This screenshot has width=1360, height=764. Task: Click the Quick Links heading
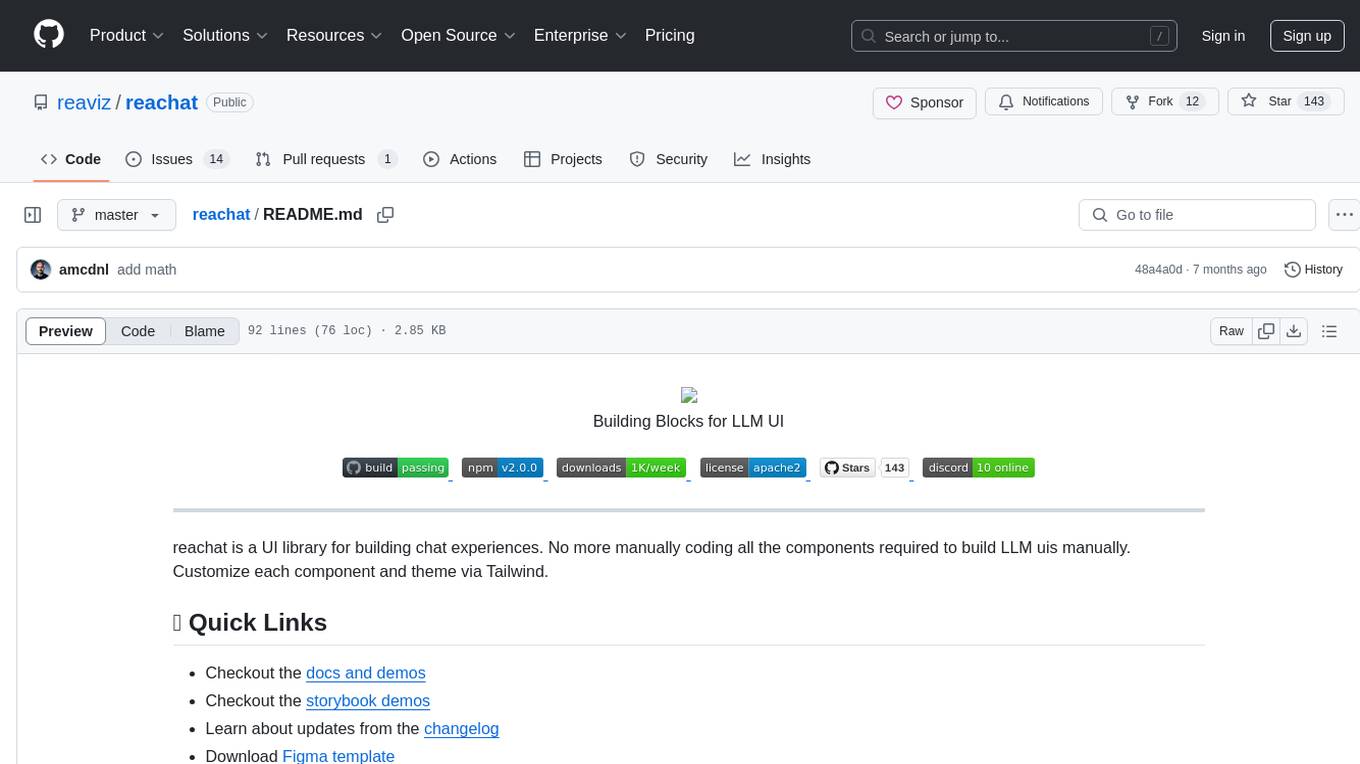pyautogui.click(x=250, y=622)
